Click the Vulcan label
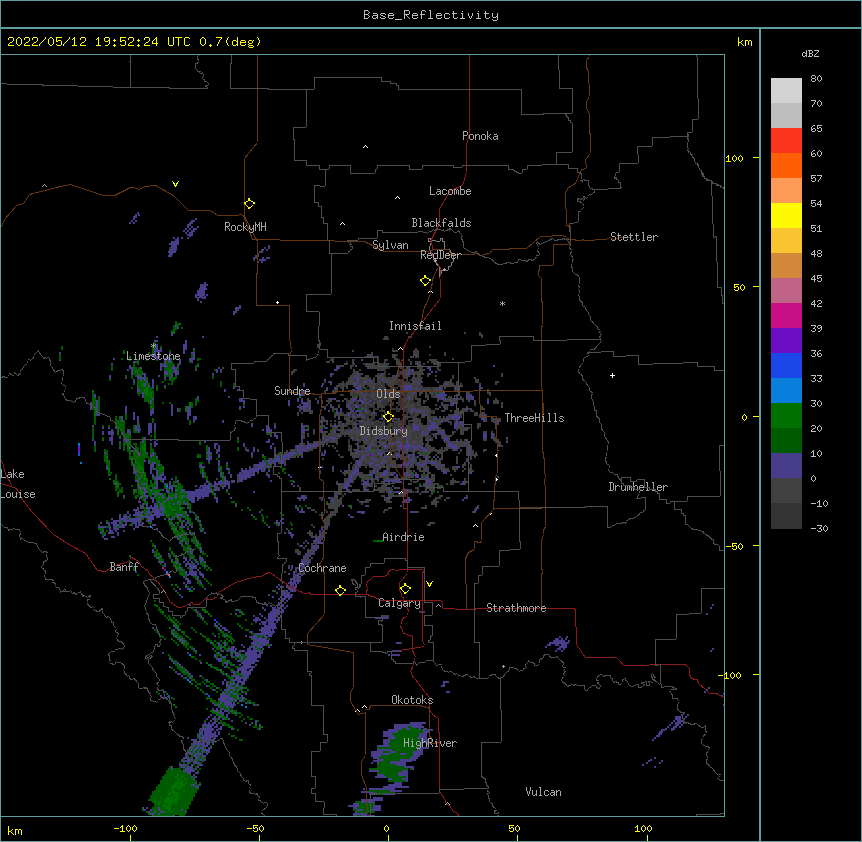The height and width of the screenshot is (842, 862). click(543, 792)
